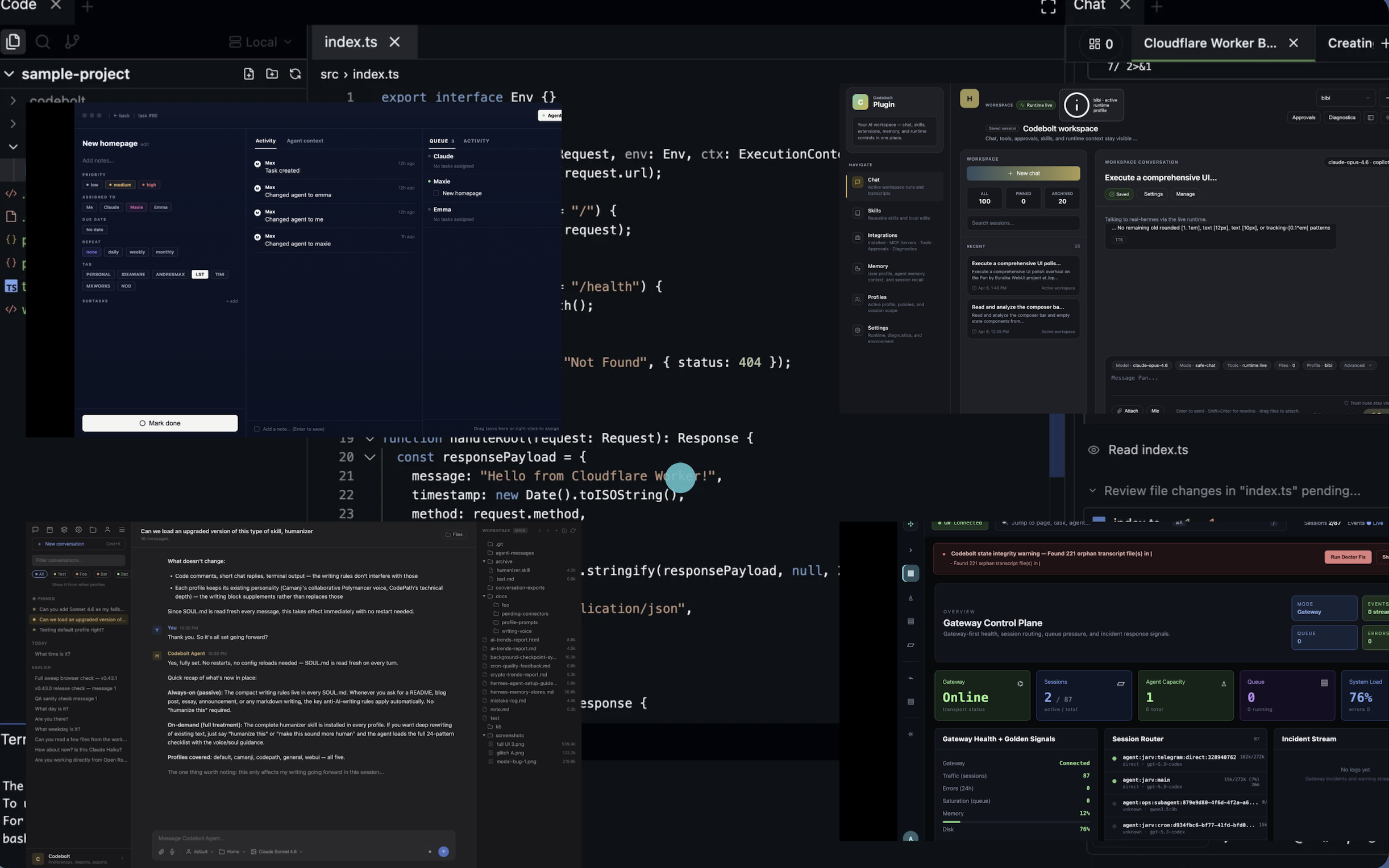Click the Mark done button
1389x868 pixels.
[160, 423]
